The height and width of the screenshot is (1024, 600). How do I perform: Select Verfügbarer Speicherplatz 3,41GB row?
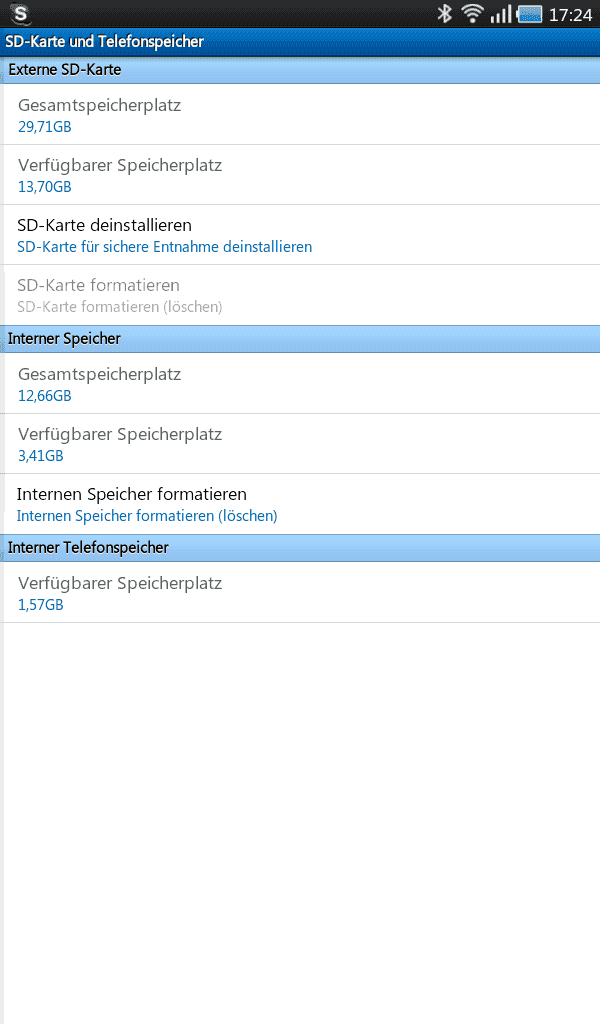pos(300,444)
